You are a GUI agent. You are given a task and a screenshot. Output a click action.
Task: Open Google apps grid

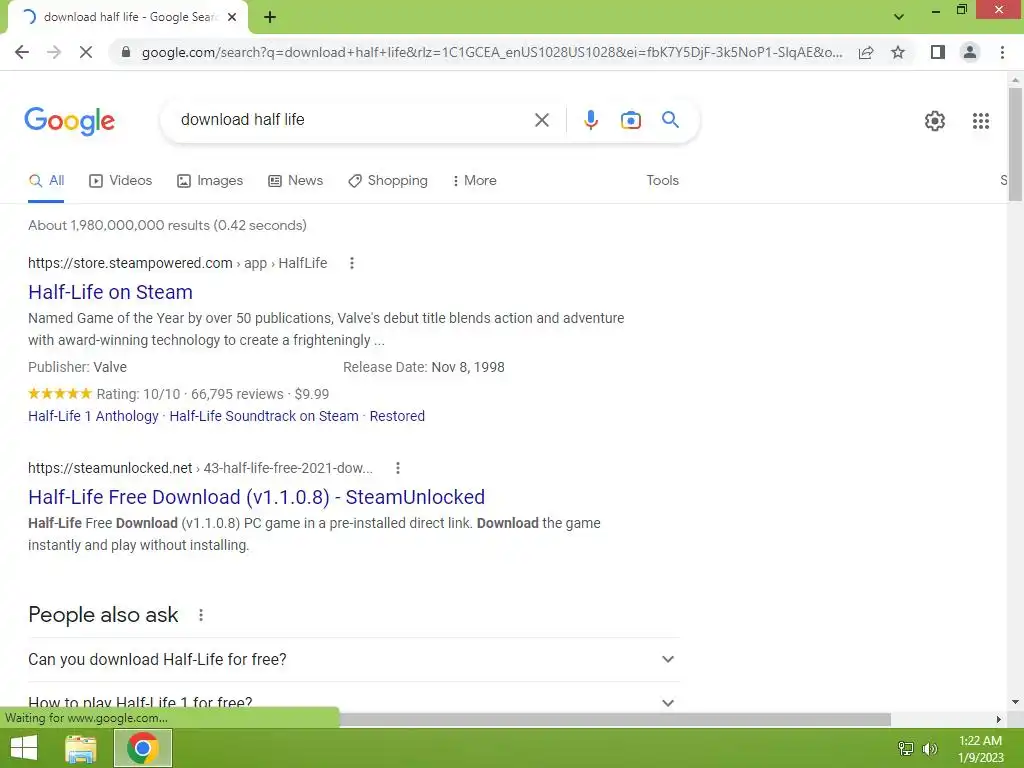(980, 121)
